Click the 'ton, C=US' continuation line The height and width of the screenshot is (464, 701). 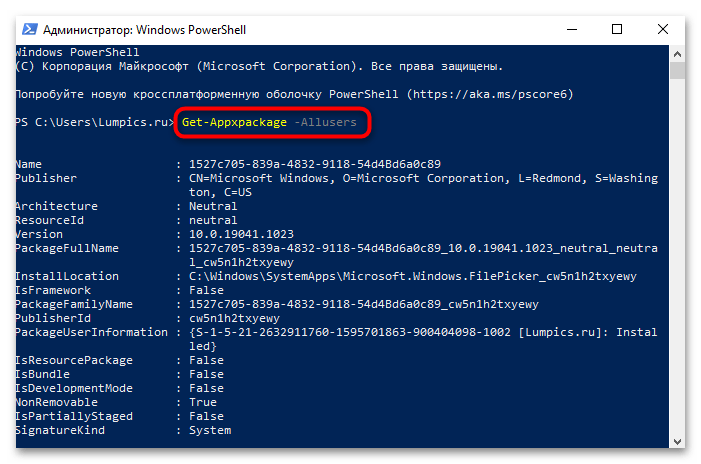220,192
